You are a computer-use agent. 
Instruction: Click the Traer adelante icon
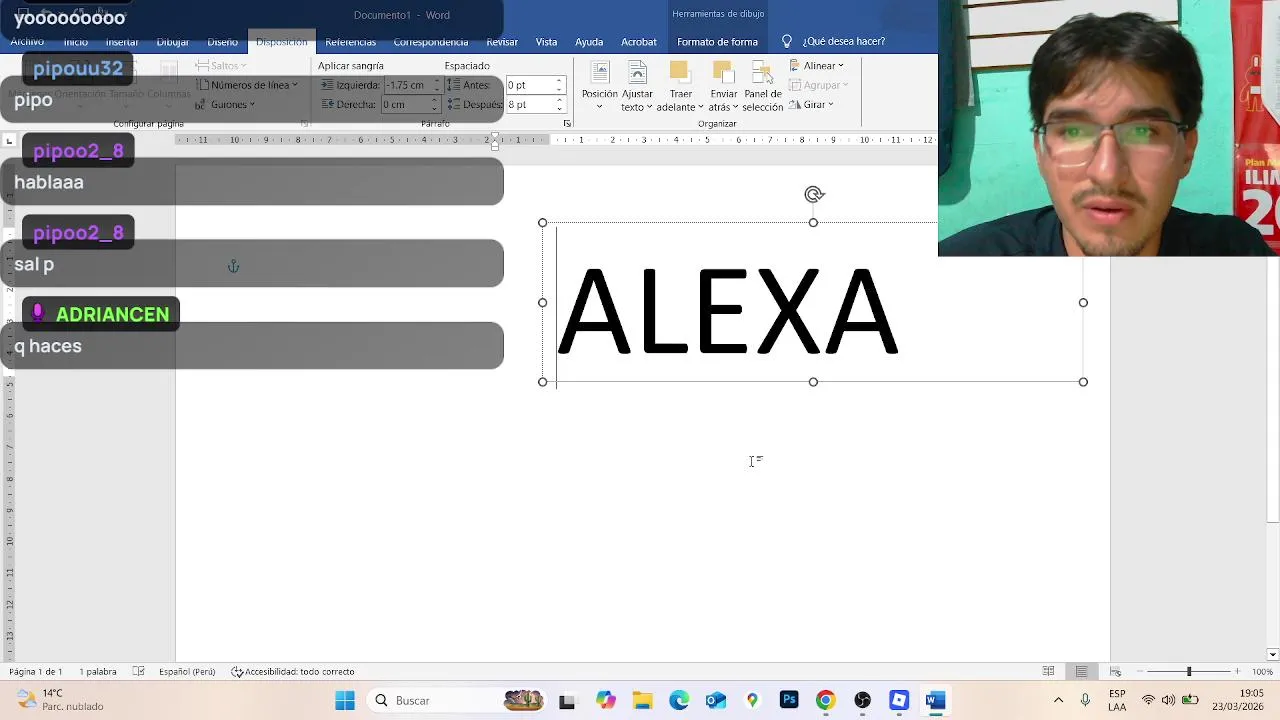[x=679, y=72]
